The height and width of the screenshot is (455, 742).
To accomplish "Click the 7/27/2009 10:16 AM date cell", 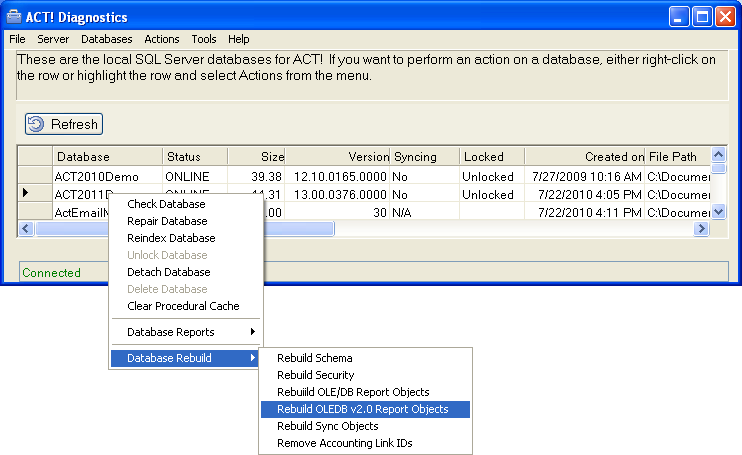I will tap(585, 176).
